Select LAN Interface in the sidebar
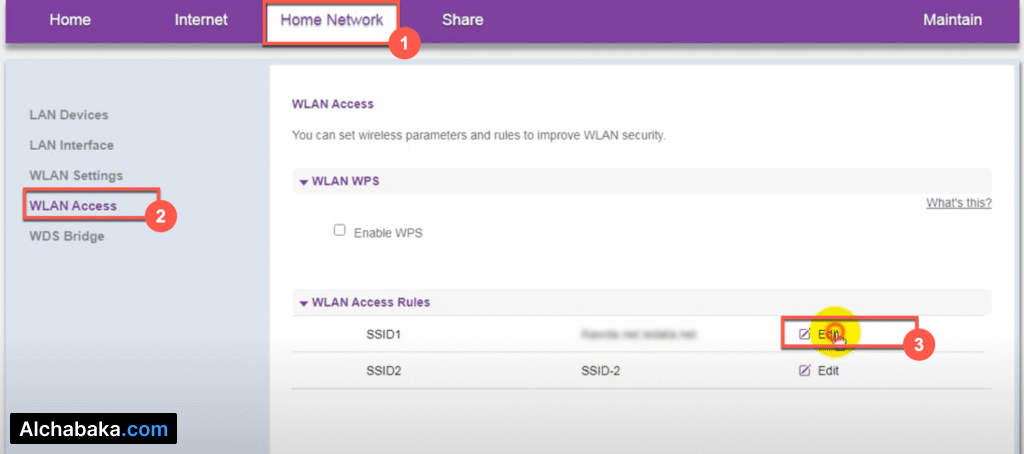 (72, 145)
